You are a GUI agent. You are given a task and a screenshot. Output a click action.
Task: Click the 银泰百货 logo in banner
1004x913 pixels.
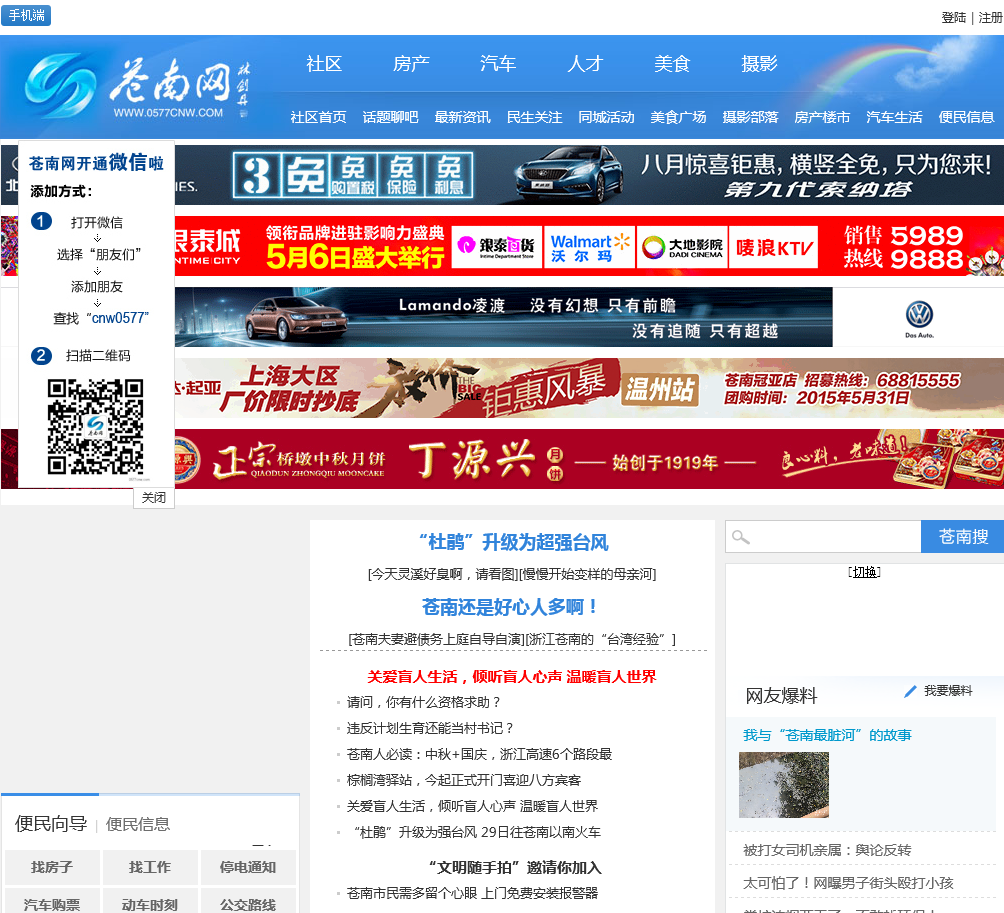pos(497,247)
